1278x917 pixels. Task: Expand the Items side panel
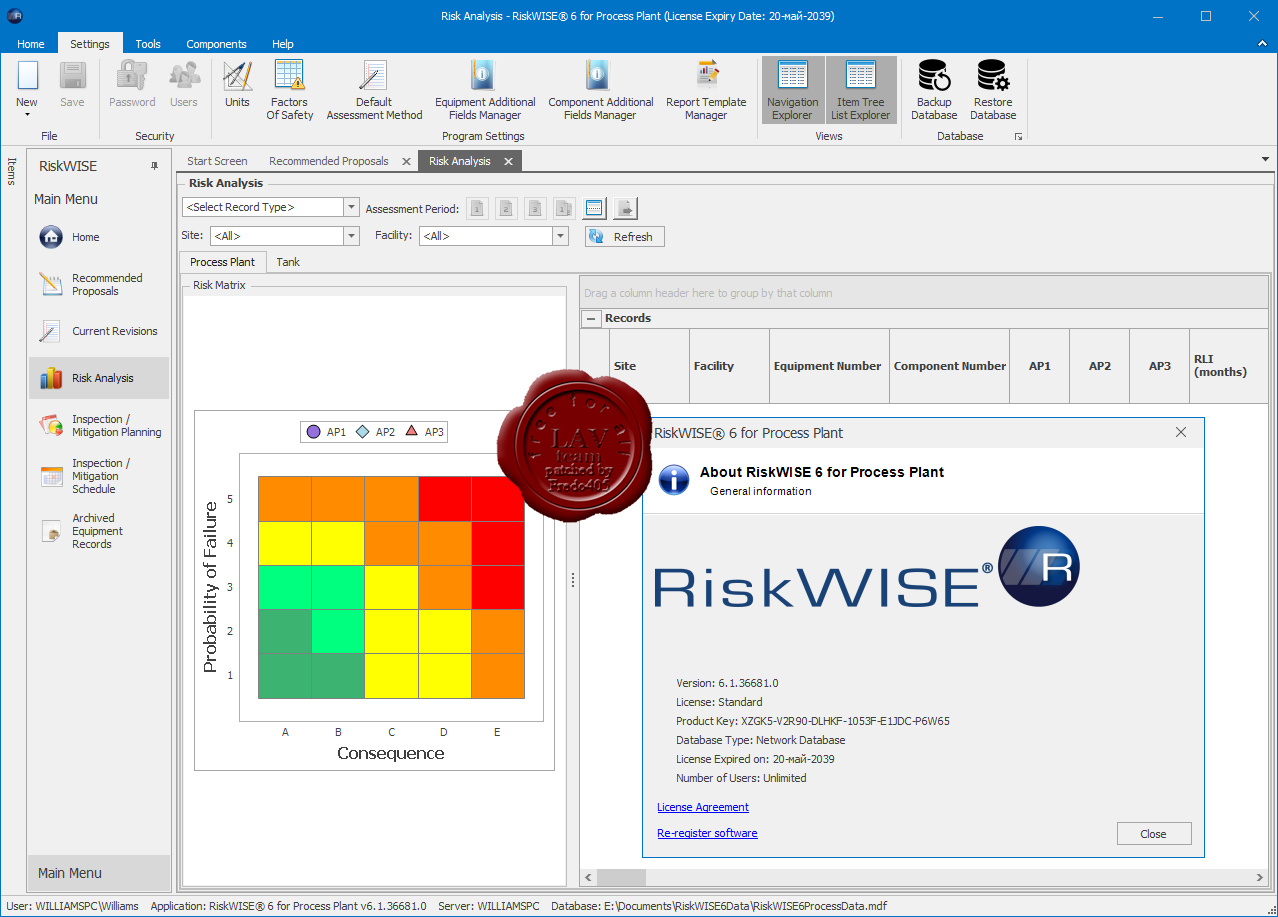coord(12,171)
